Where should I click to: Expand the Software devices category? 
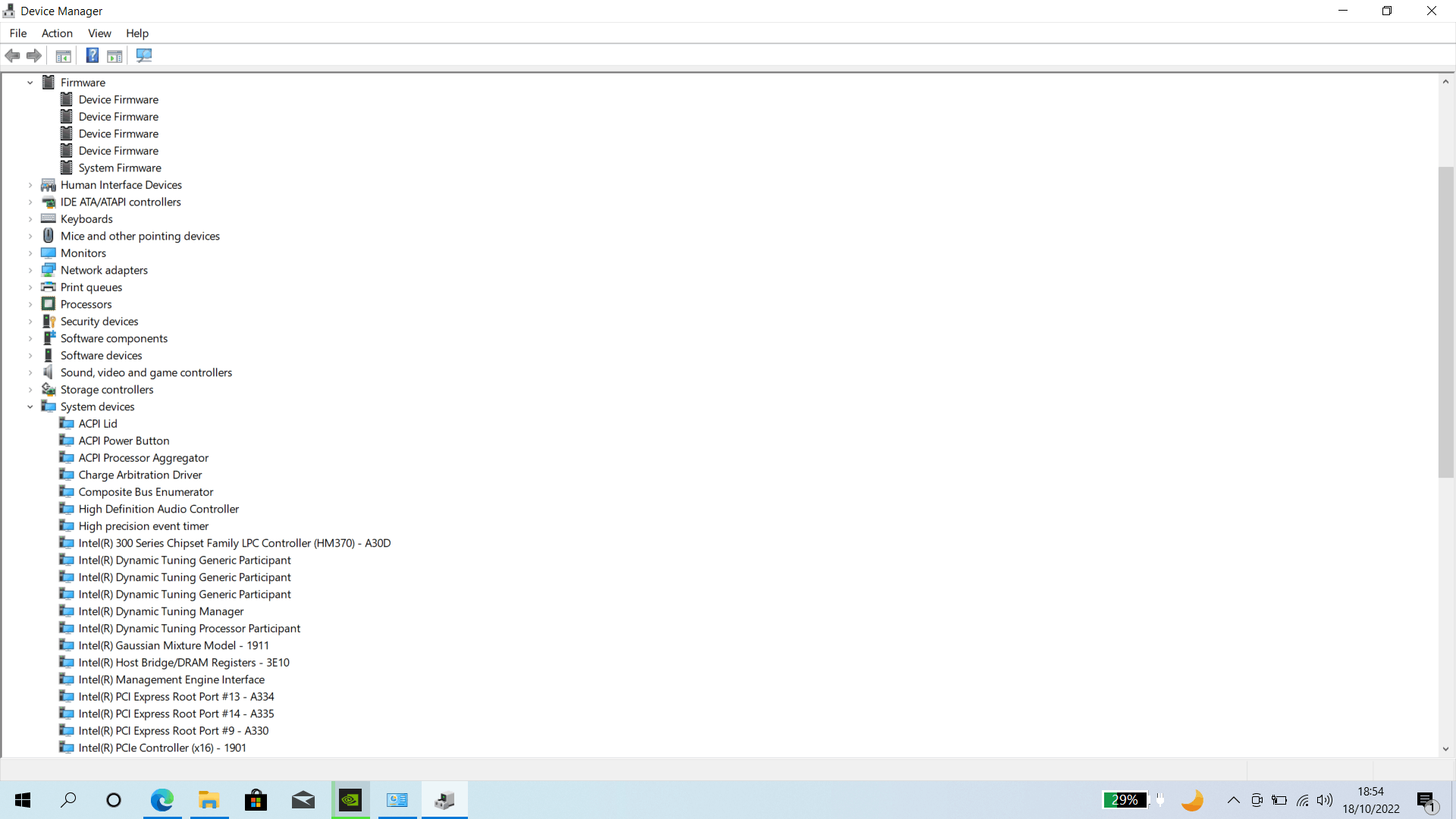point(30,355)
